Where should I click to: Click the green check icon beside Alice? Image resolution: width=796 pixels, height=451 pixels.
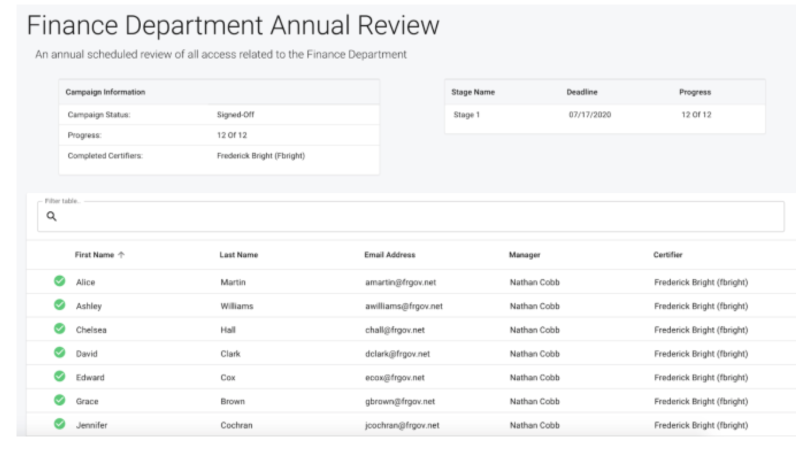coord(59,282)
